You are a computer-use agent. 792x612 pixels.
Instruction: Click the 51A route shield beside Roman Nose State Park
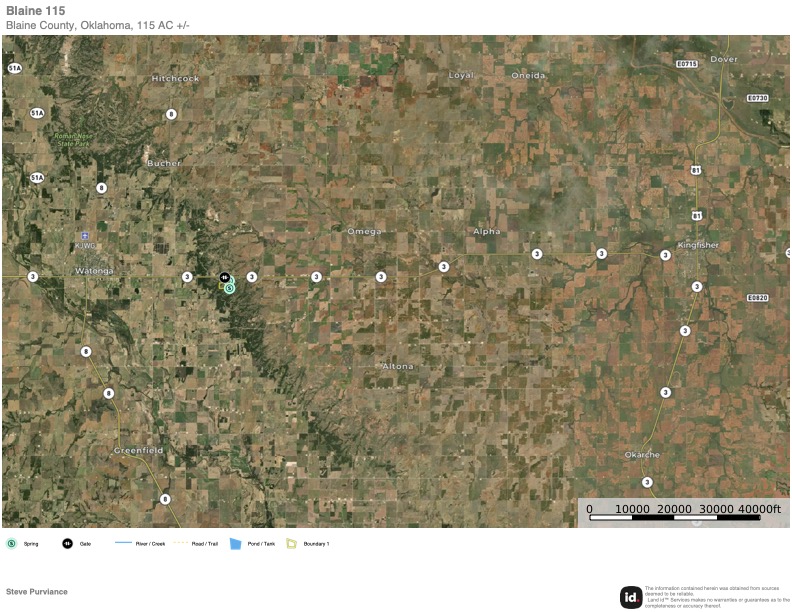[37, 113]
